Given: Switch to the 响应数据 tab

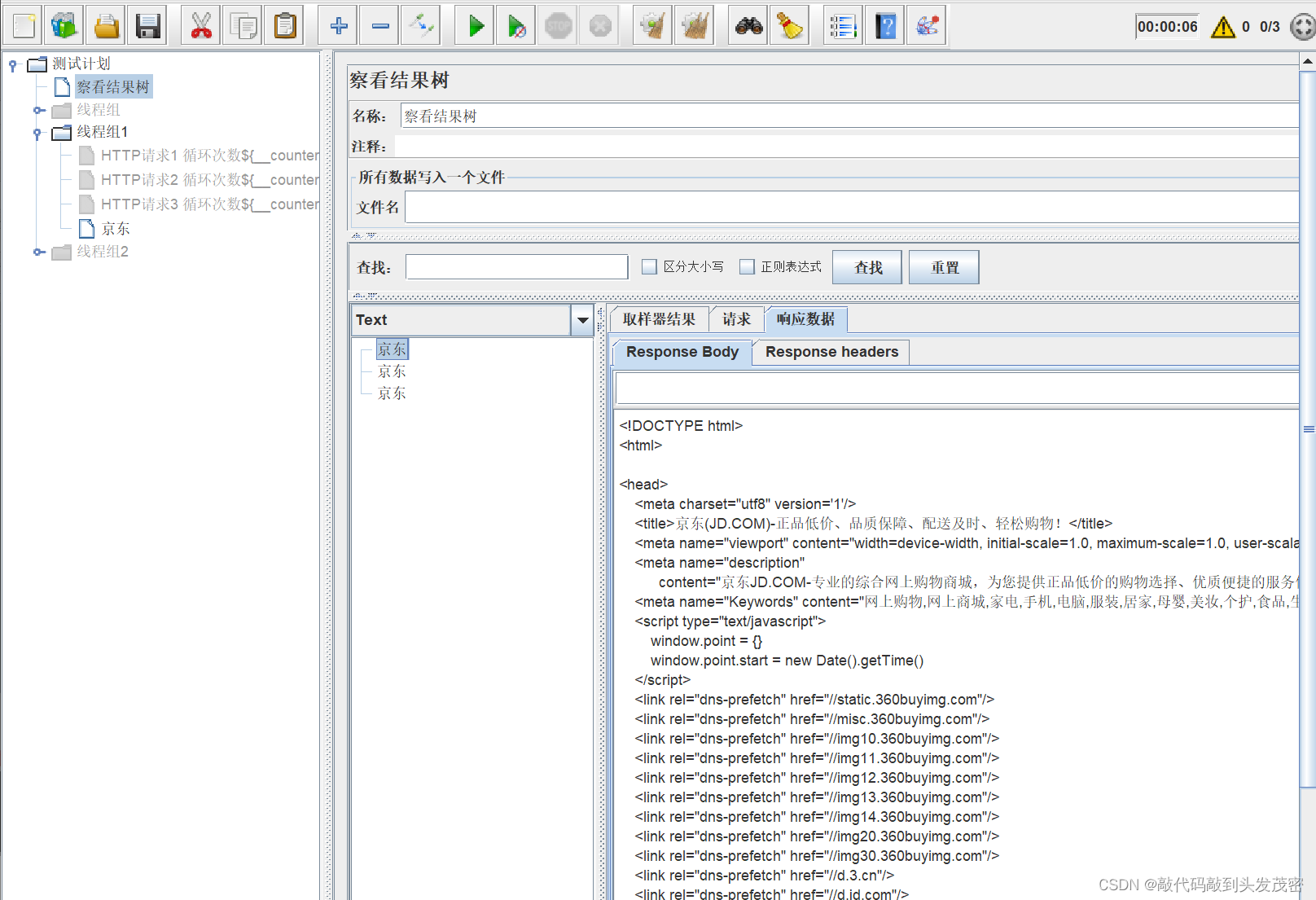Looking at the screenshot, I should [x=805, y=319].
